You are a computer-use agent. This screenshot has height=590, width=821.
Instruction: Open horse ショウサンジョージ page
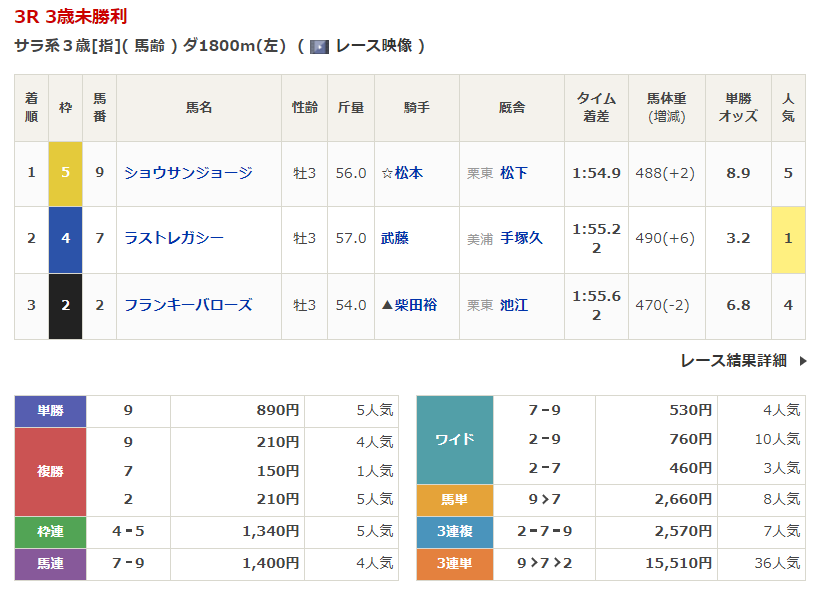pyautogui.click(x=188, y=173)
